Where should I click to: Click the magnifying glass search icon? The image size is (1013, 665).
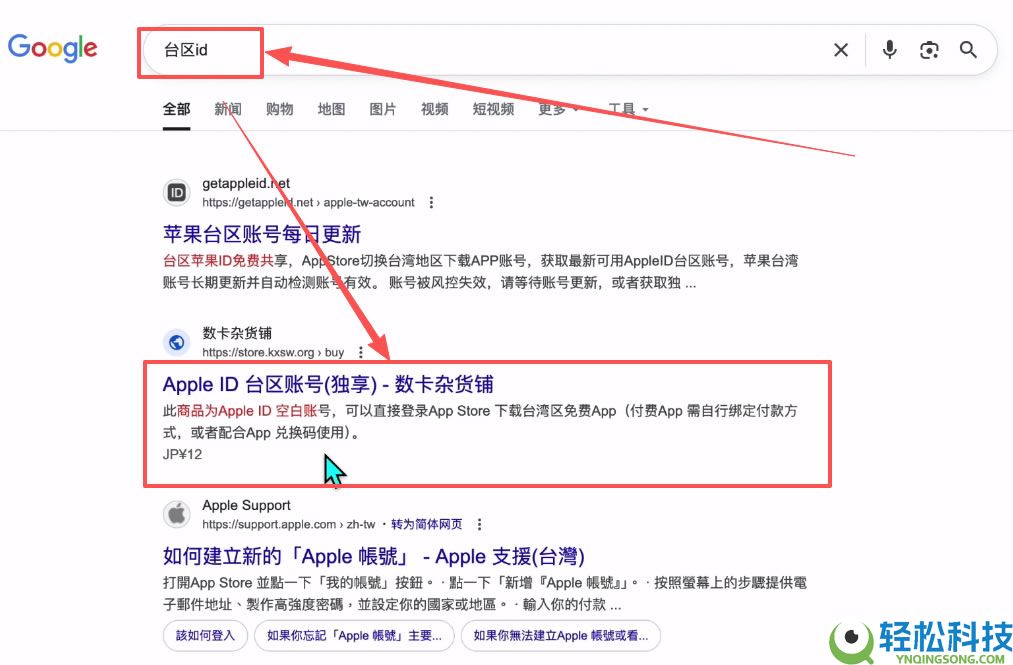pos(968,49)
